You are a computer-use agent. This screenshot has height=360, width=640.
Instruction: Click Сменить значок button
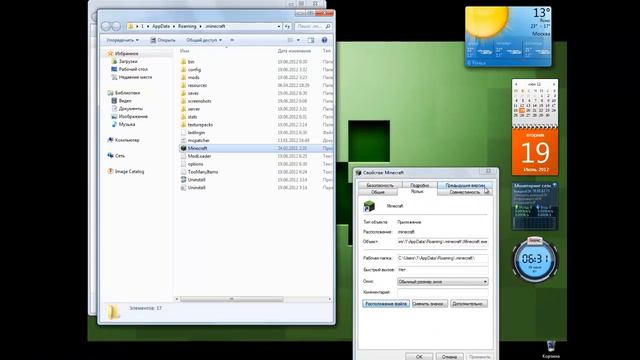pyautogui.click(x=430, y=304)
